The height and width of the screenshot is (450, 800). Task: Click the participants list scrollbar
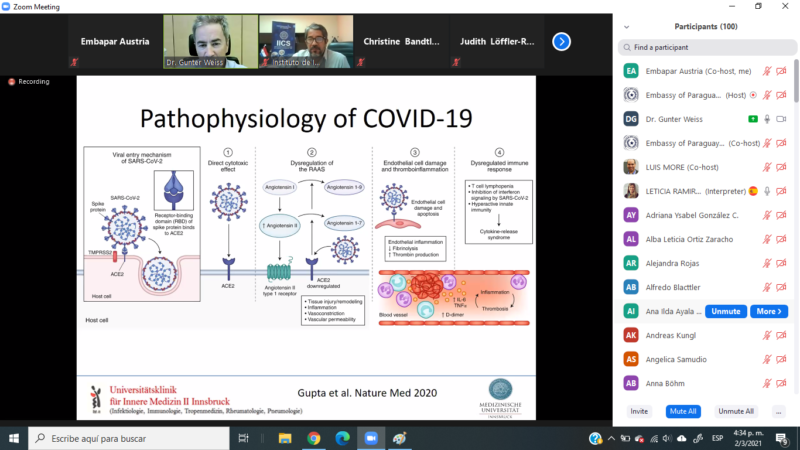[796, 81]
